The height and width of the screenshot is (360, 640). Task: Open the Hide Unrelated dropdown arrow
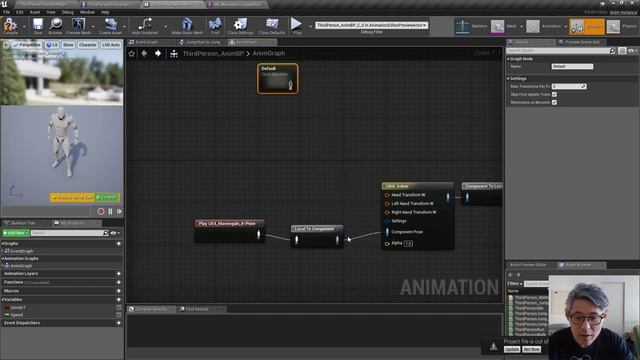[x=165, y=27]
